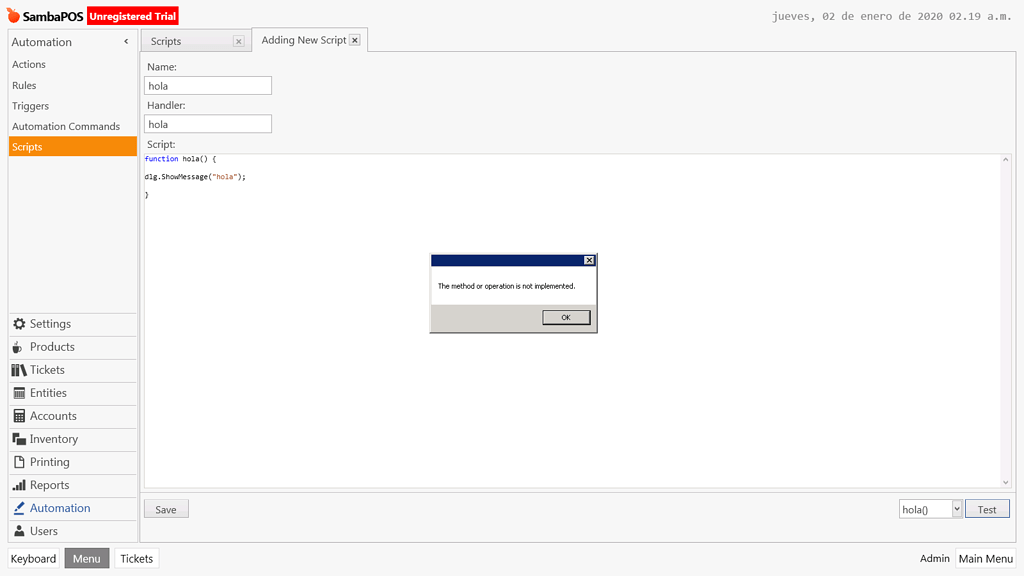Open Actions in the Automation list
This screenshot has width=1024, height=576.
(28, 63)
